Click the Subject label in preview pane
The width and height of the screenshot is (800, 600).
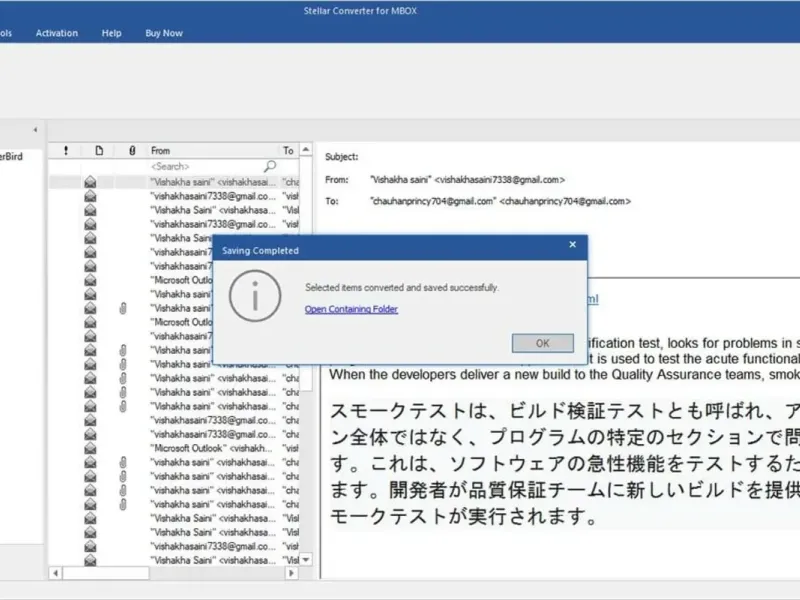(x=341, y=157)
